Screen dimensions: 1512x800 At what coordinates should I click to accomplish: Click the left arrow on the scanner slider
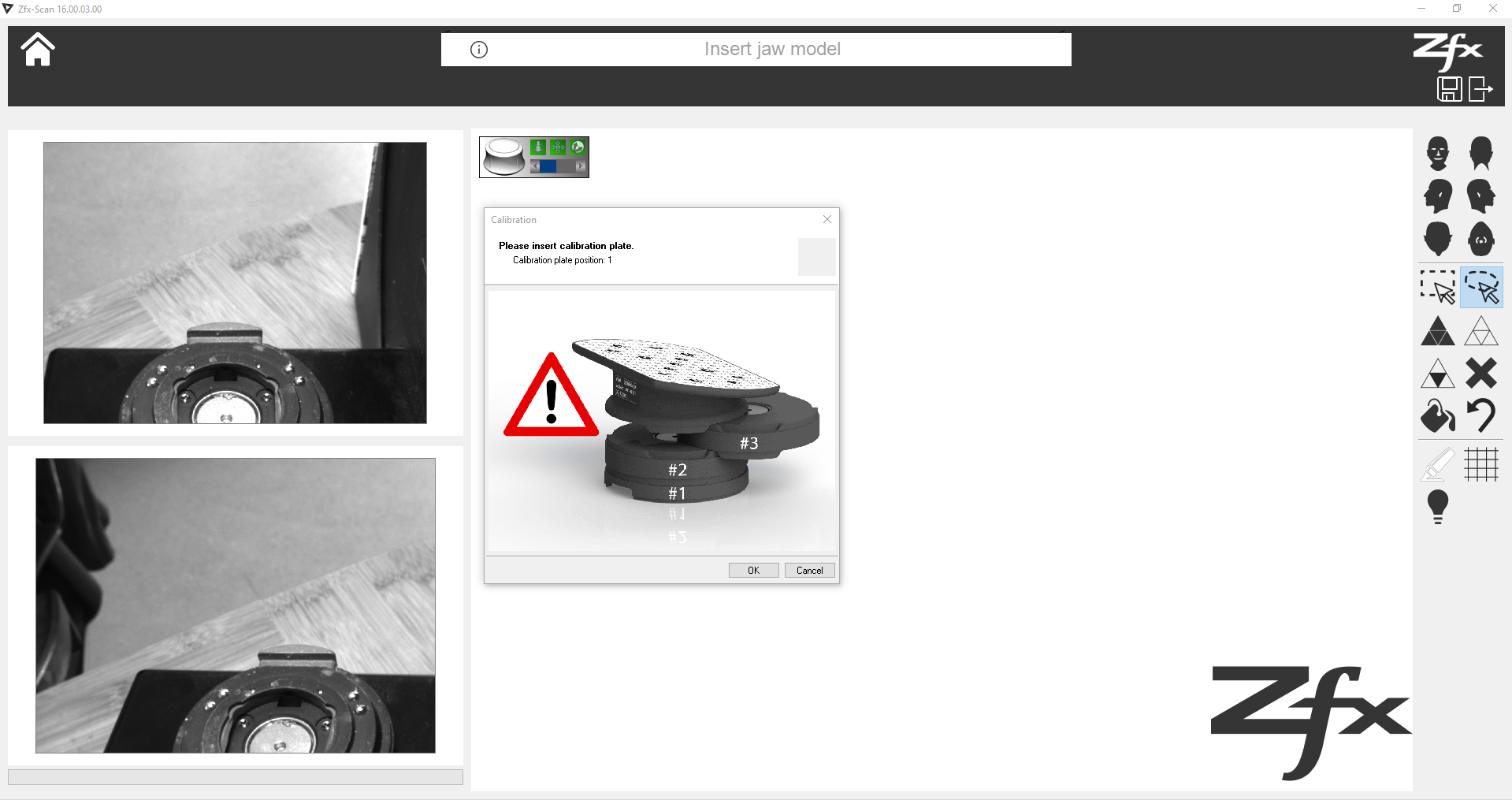[535, 166]
